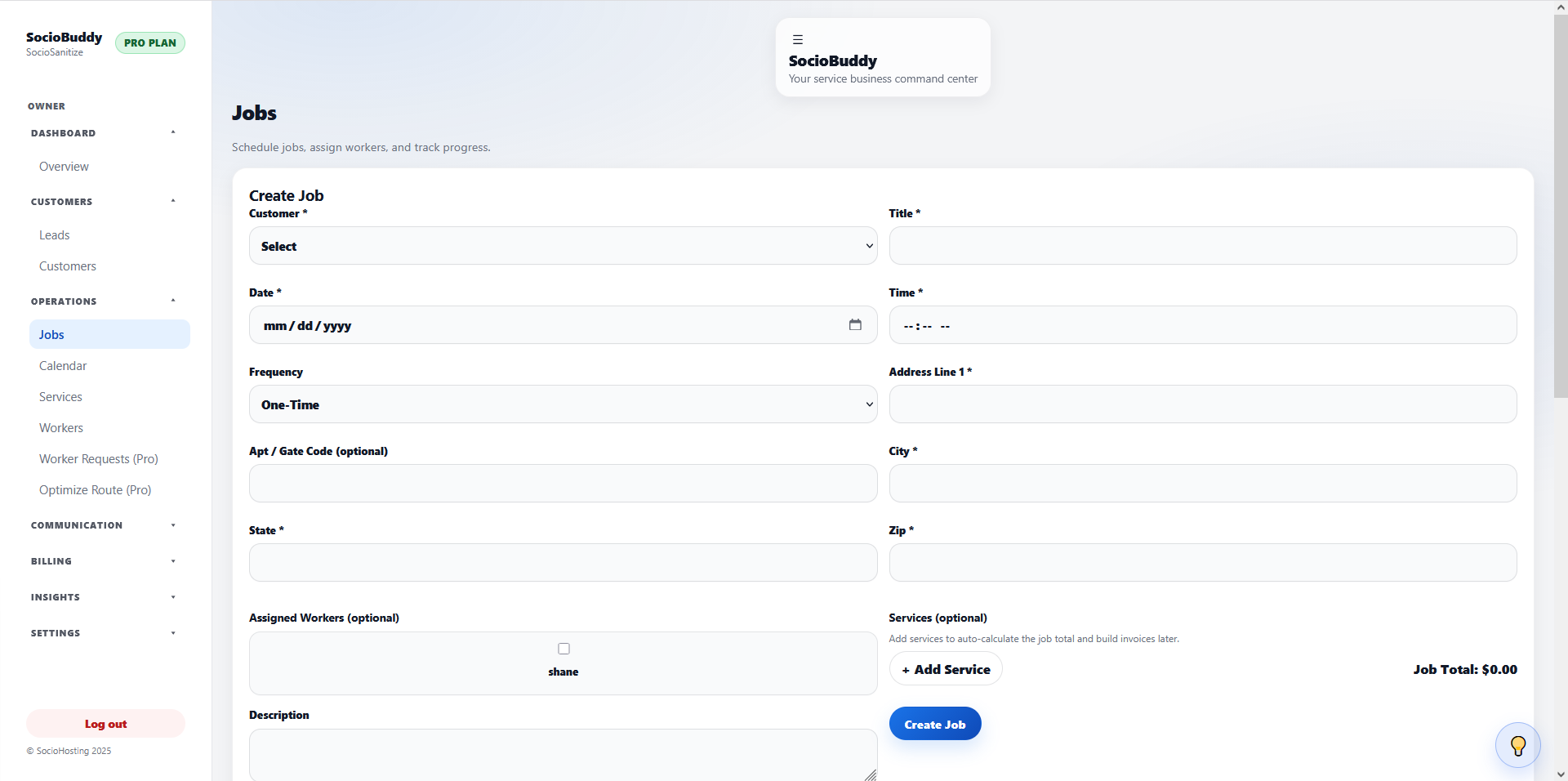Click the Log out button
This screenshot has width=1568, height=781.
(x=105, y=724)
